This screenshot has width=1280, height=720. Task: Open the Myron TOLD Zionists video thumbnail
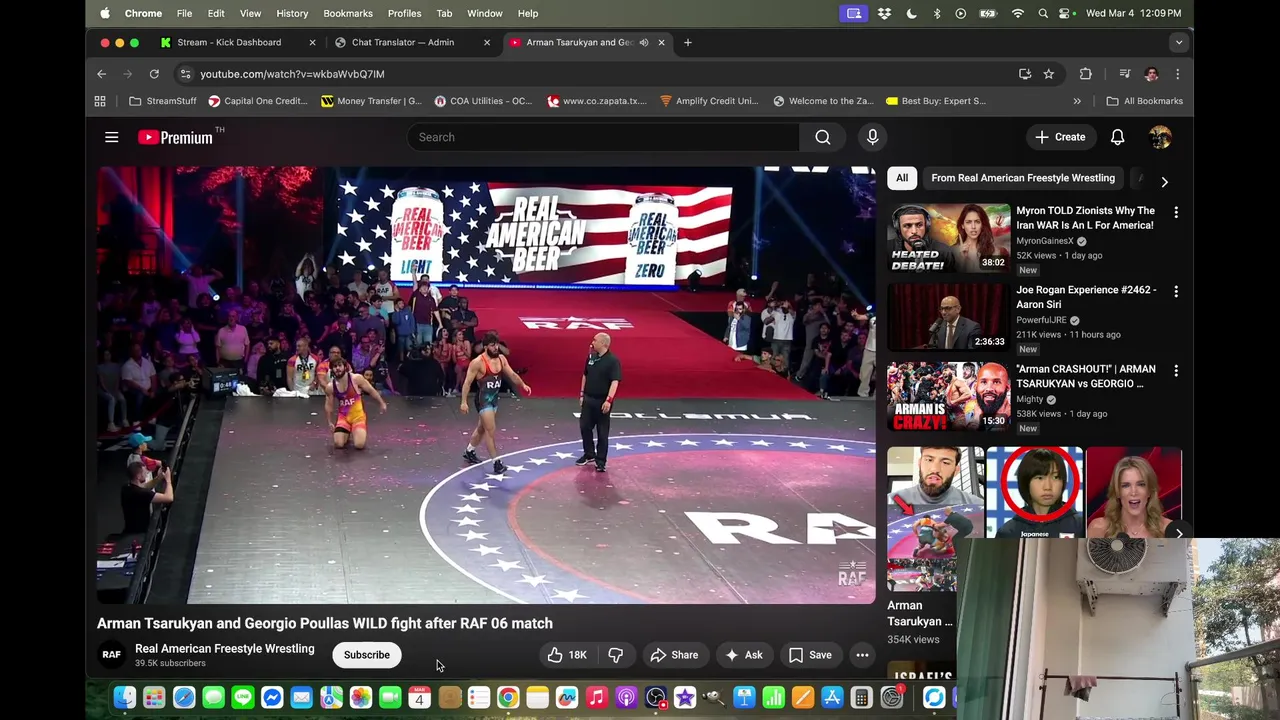[948, 238]
